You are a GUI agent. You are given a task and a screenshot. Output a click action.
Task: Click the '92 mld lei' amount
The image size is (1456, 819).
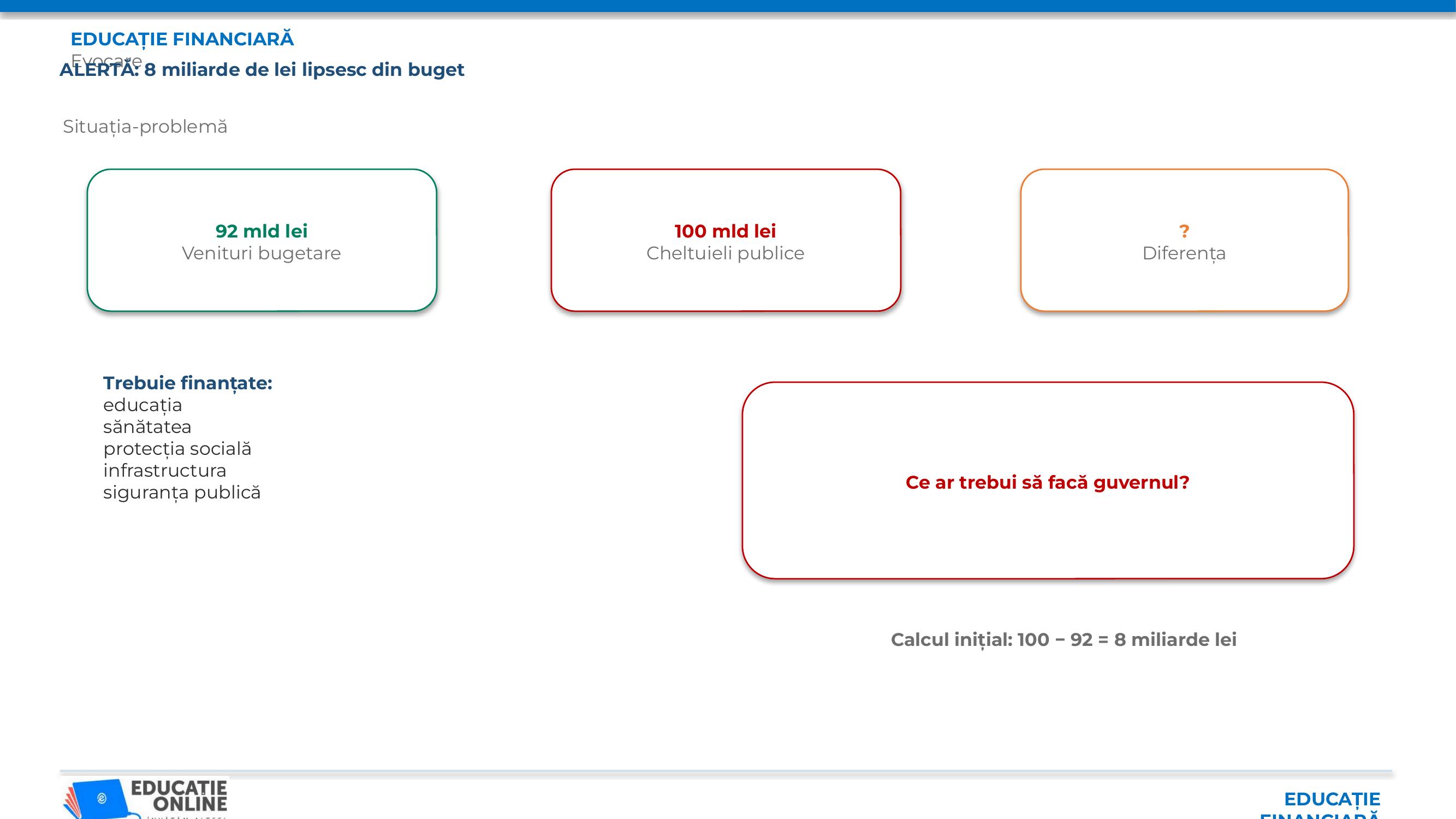point(262,231)
